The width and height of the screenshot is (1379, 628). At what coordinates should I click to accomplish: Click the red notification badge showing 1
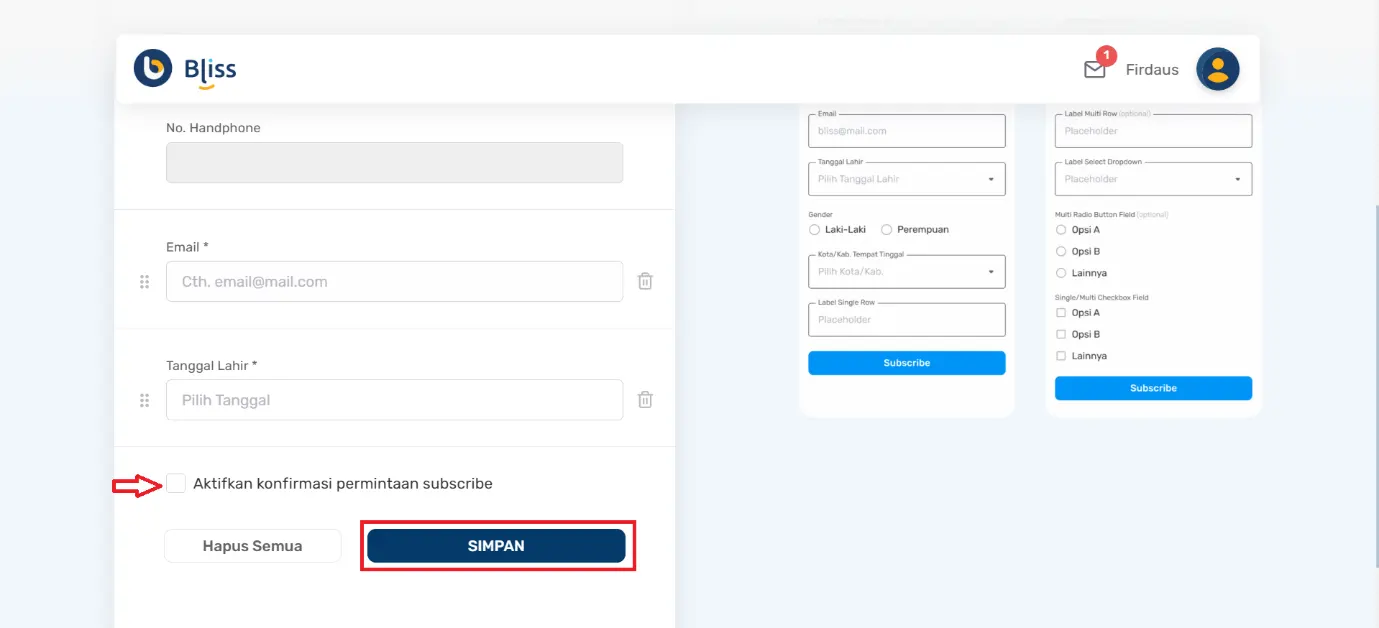tap(1108, 57)
